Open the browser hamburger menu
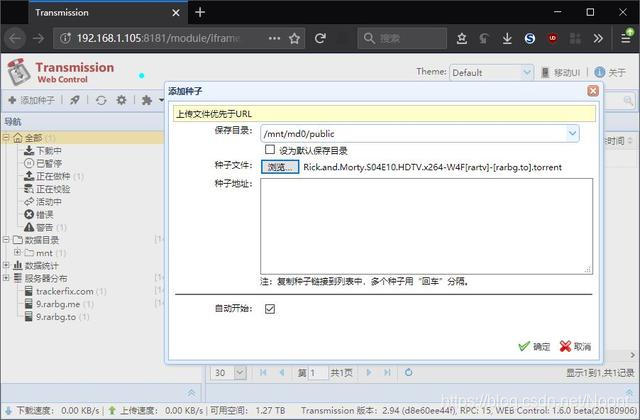640x420 pixels. [625, 38]
